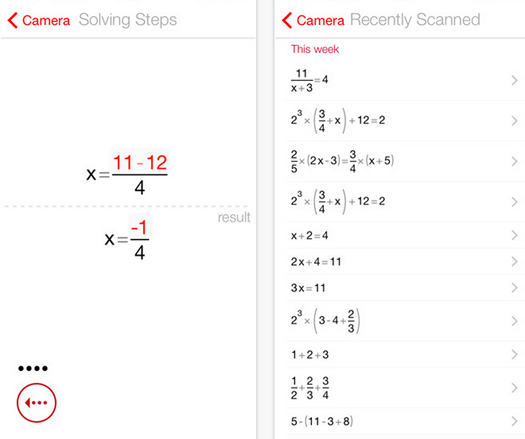
Task: Expand chevron for the first 2³×(3/4+x)+12=2 entry
Action: coord(515,121)
